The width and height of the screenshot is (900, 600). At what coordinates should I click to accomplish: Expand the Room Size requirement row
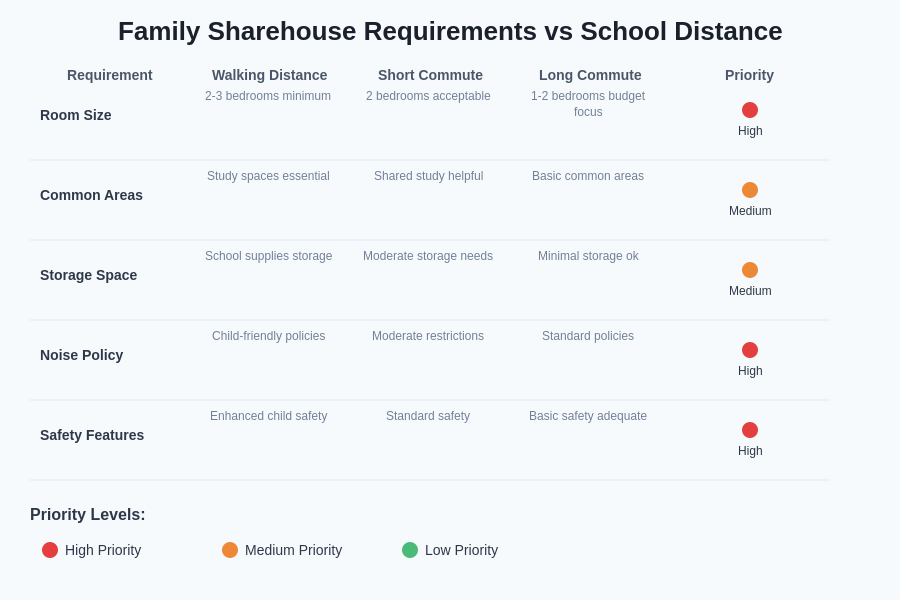point(75,115)
